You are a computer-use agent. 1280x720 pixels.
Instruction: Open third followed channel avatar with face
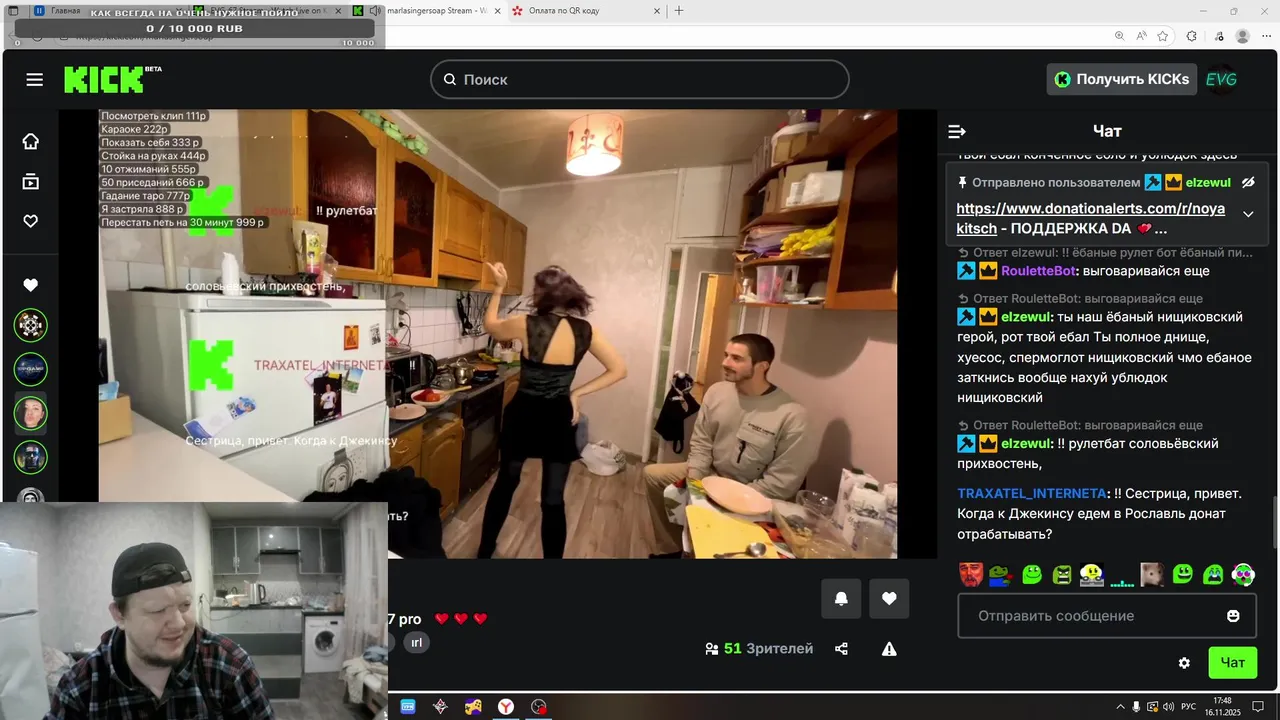[31, 413]
